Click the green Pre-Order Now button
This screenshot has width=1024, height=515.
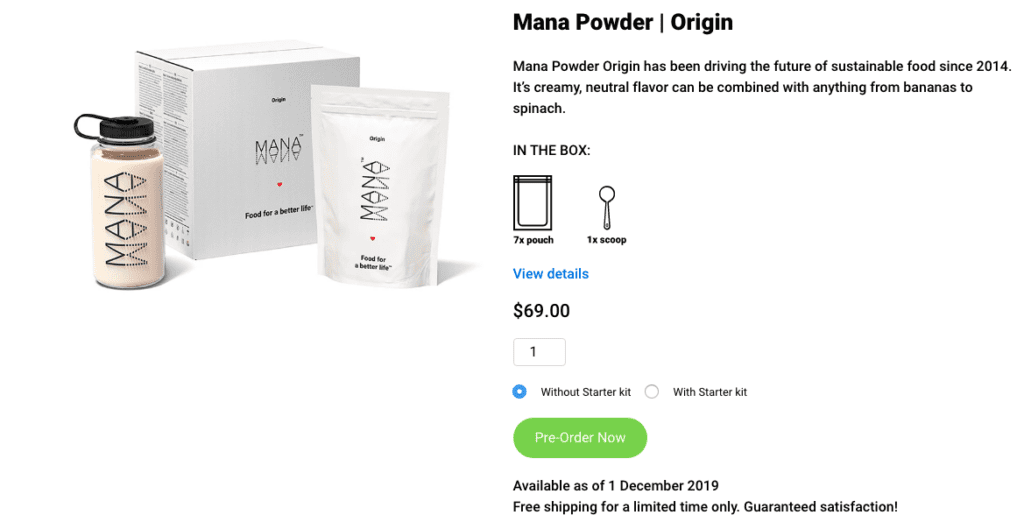[580, 438]
